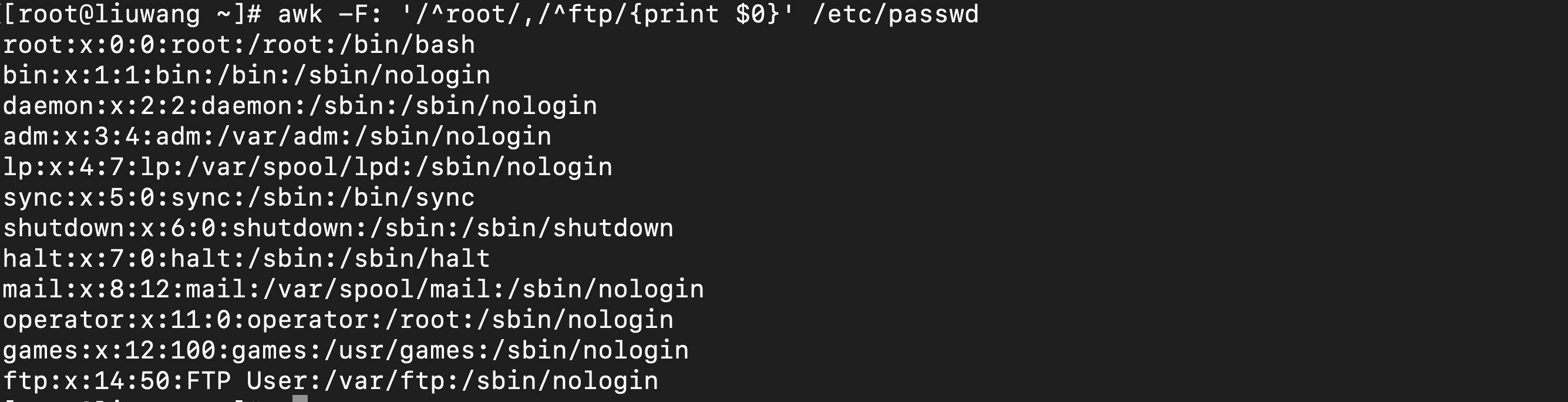The image size is (1568, 402).
Task: Click the sync:x:5:0 output line
Action: (238, 198)
